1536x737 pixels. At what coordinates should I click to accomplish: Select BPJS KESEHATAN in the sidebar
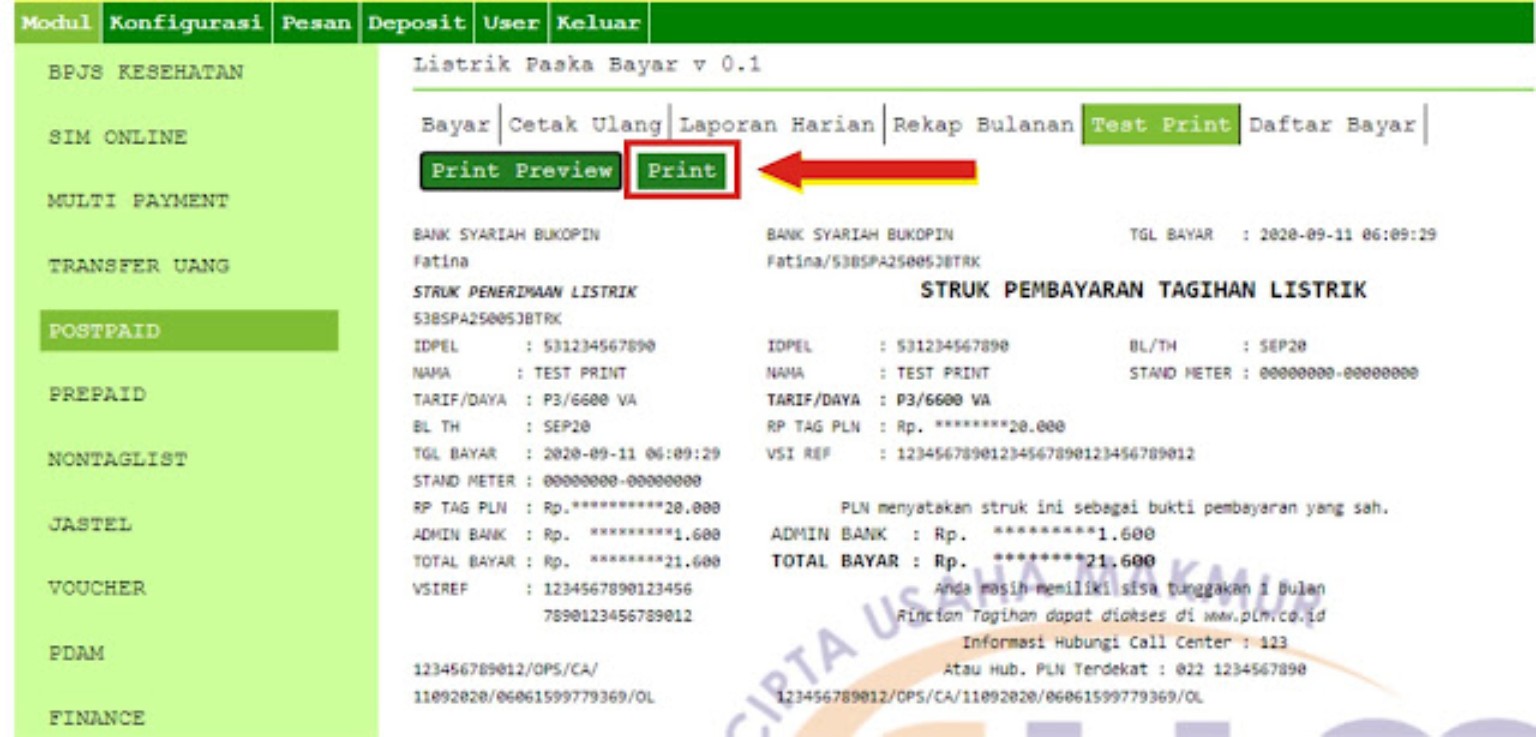146,73
